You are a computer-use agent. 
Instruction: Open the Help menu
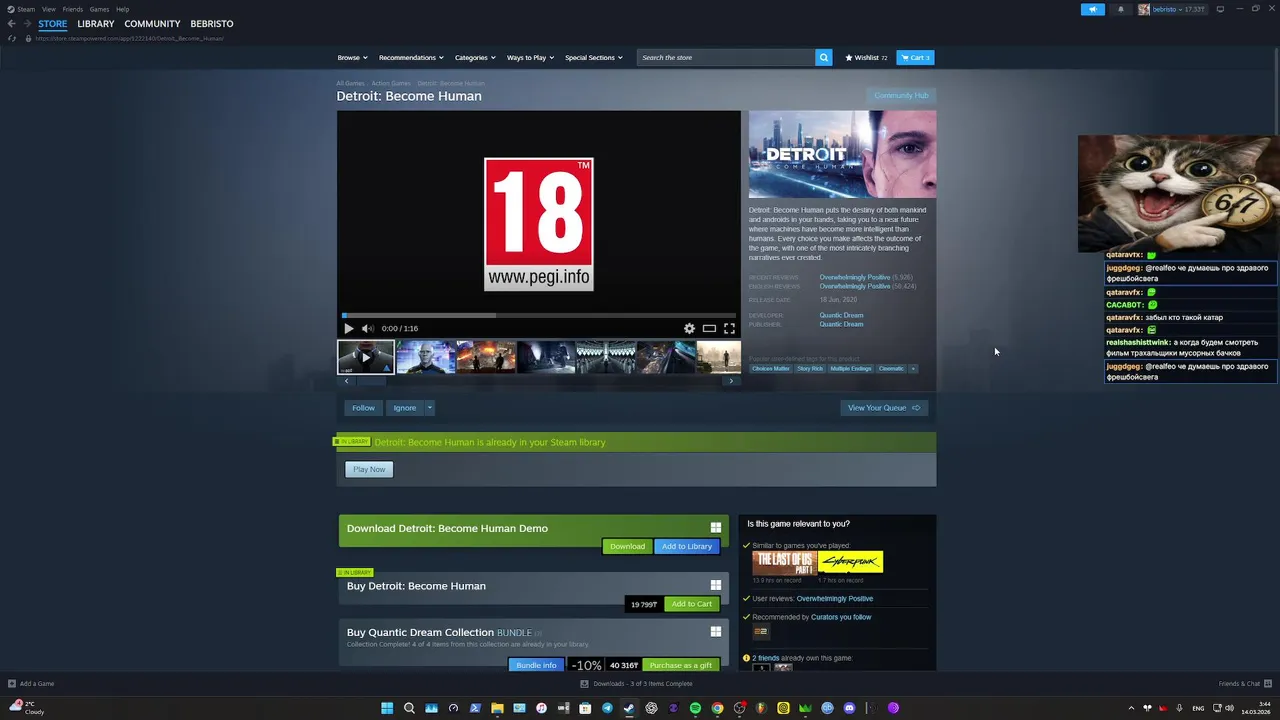pos(122,9)
